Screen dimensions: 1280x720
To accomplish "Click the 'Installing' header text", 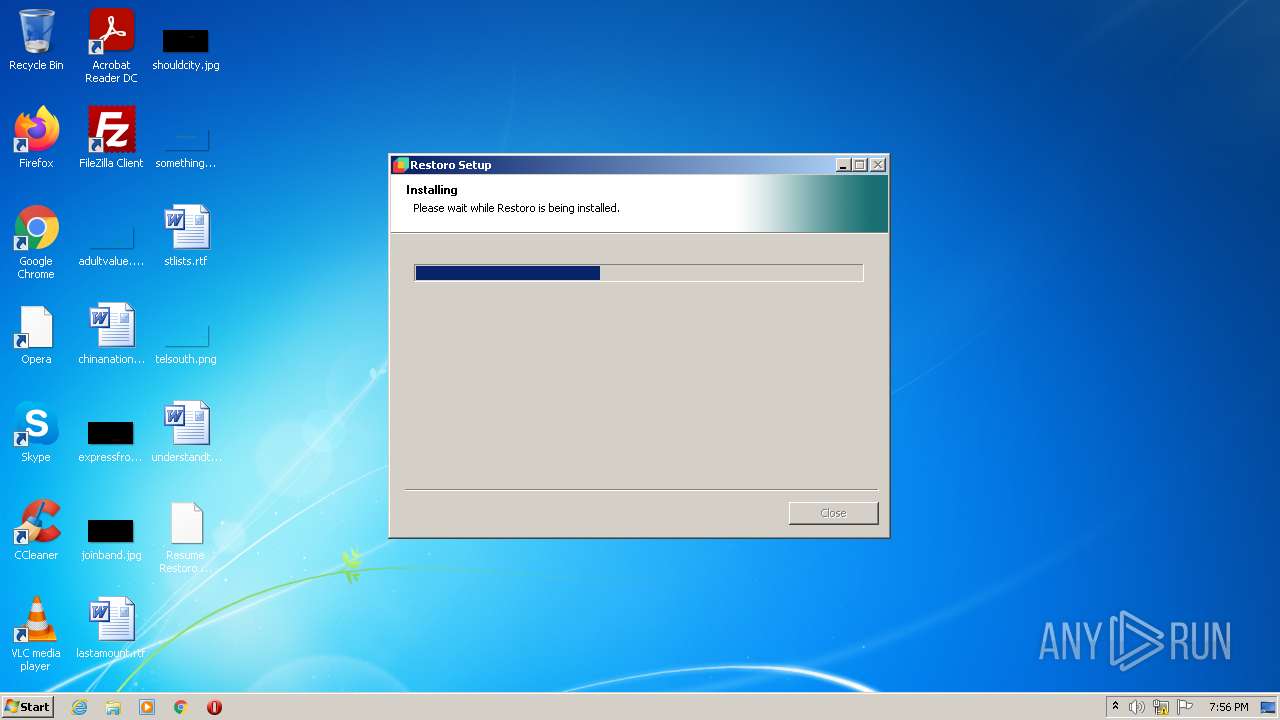I will click(x=432, y=190).
